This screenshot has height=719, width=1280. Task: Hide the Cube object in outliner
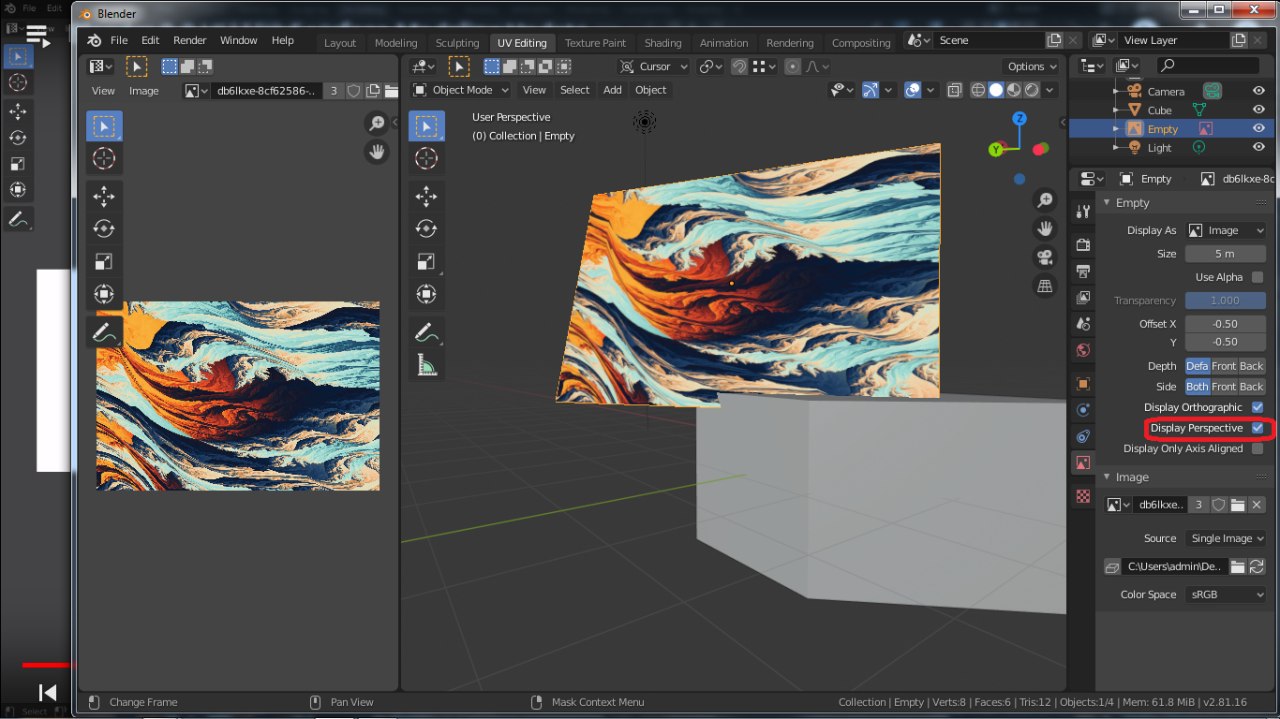1259,110
